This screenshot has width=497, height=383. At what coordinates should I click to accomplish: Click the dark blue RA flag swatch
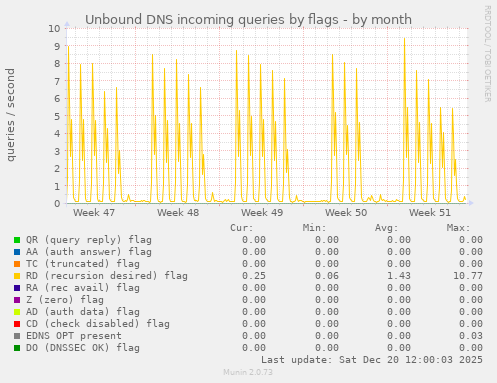point(17,288)
